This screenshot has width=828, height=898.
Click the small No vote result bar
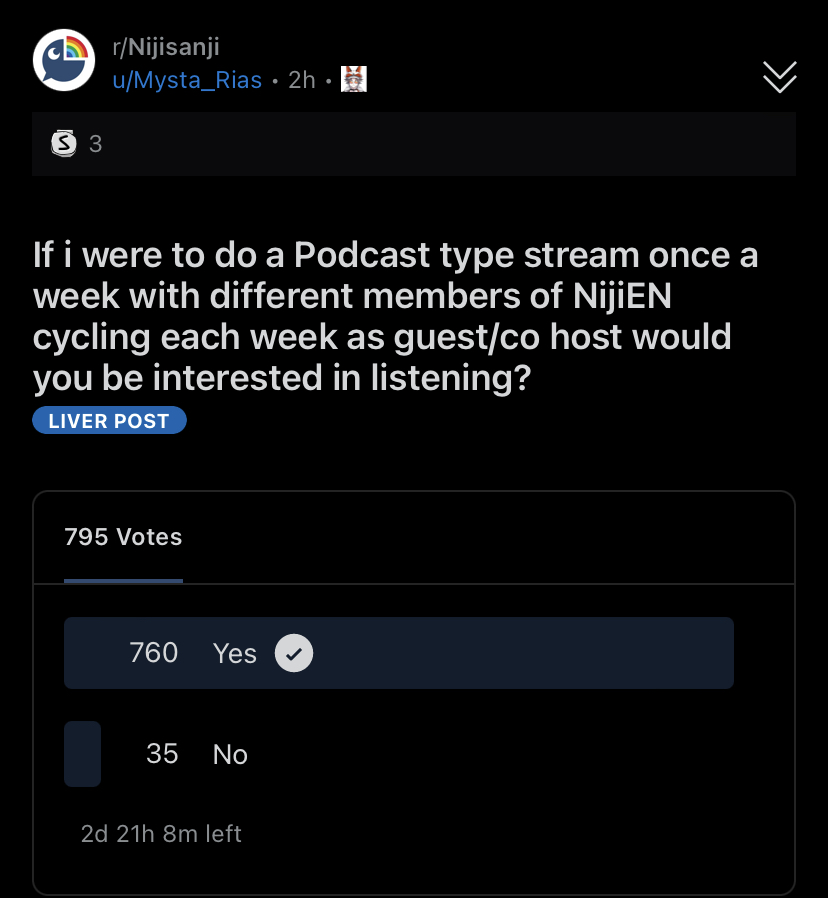click(82, 754)
